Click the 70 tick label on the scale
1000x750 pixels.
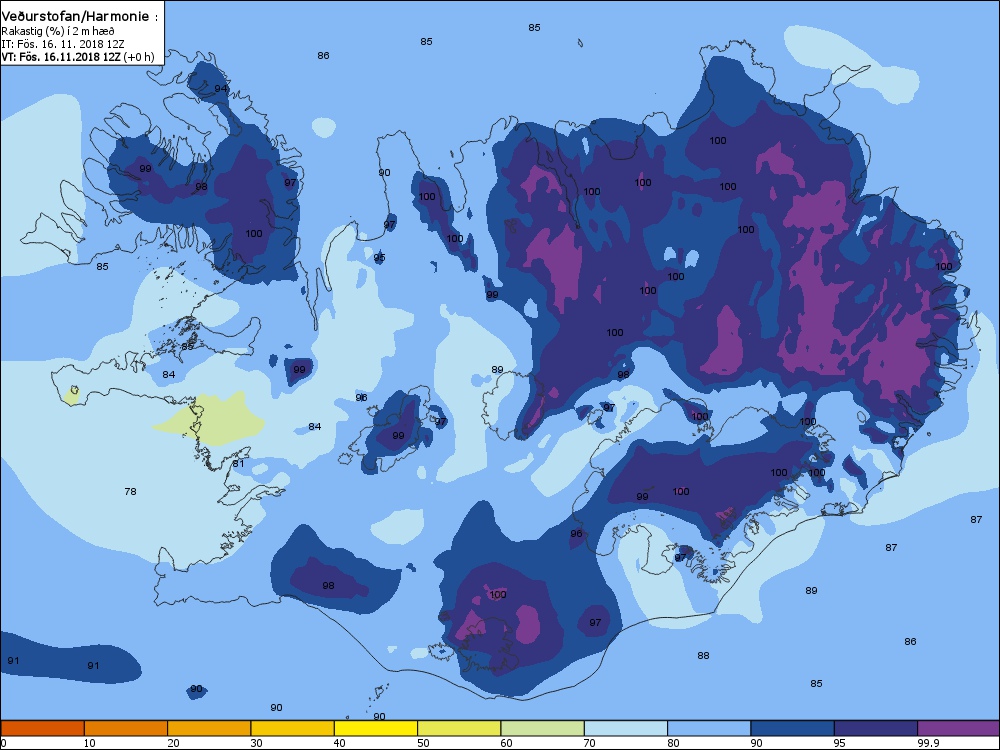click(591, 743)
